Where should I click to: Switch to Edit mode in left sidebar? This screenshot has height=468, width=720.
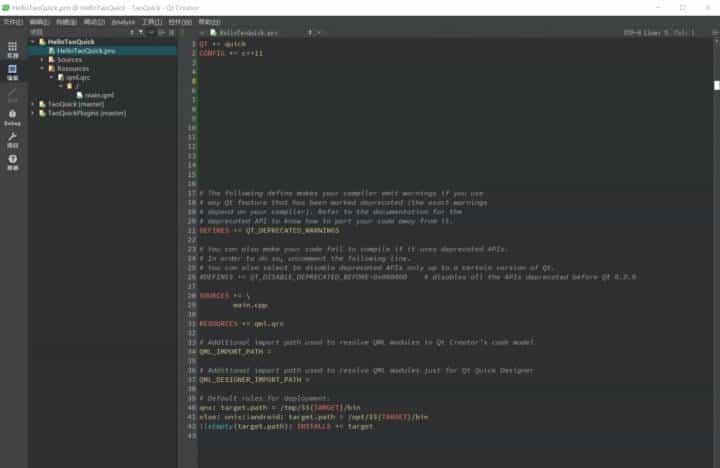[12, 72]
